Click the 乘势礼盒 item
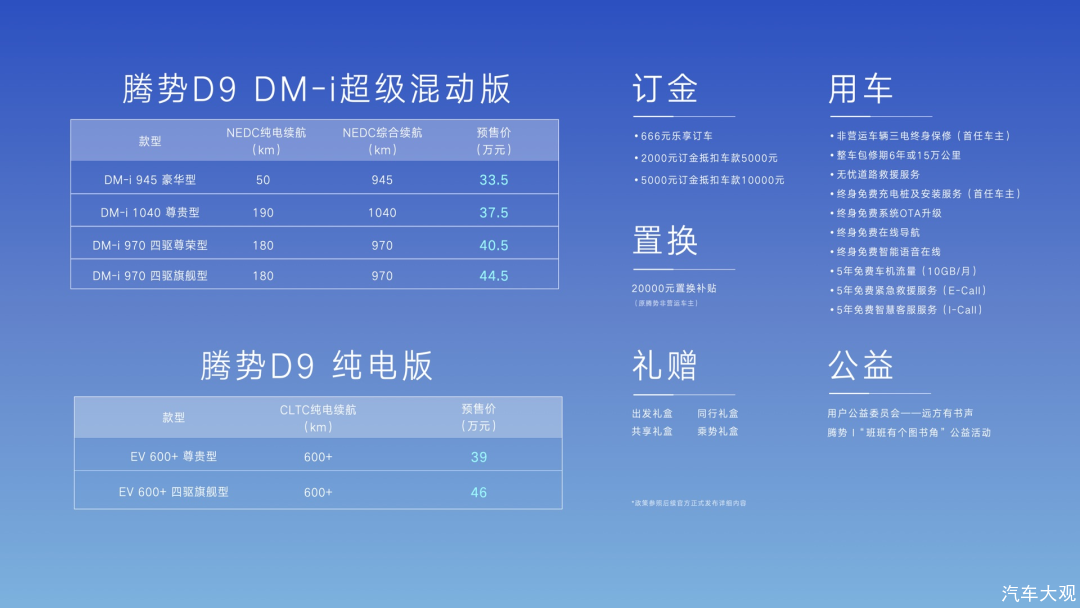Image resolution: width=1080 pixels, height=608 pixels. tap(718, 432)
